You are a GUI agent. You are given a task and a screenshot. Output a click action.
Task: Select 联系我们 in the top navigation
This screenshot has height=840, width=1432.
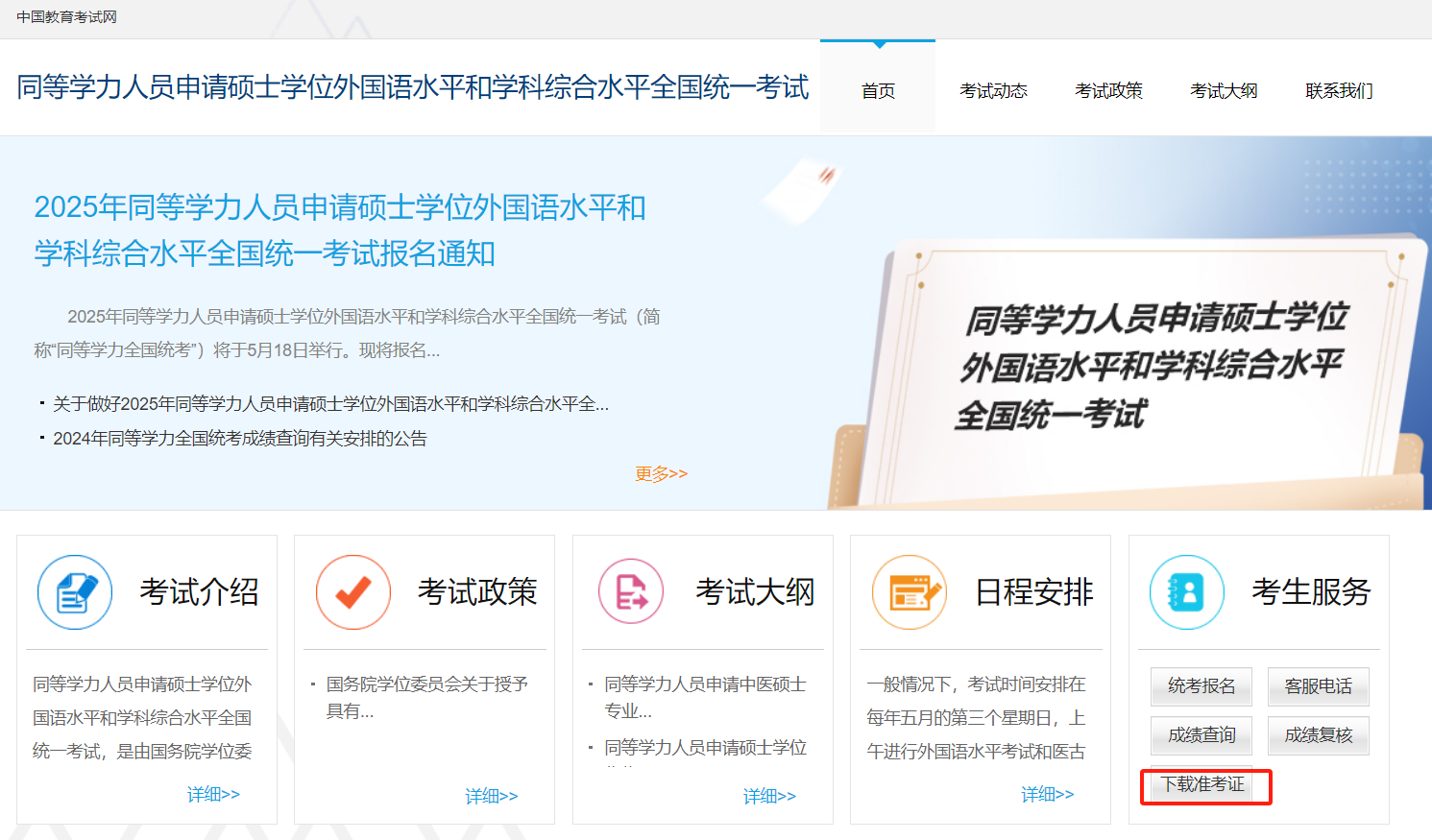[x=1339, y=90]
